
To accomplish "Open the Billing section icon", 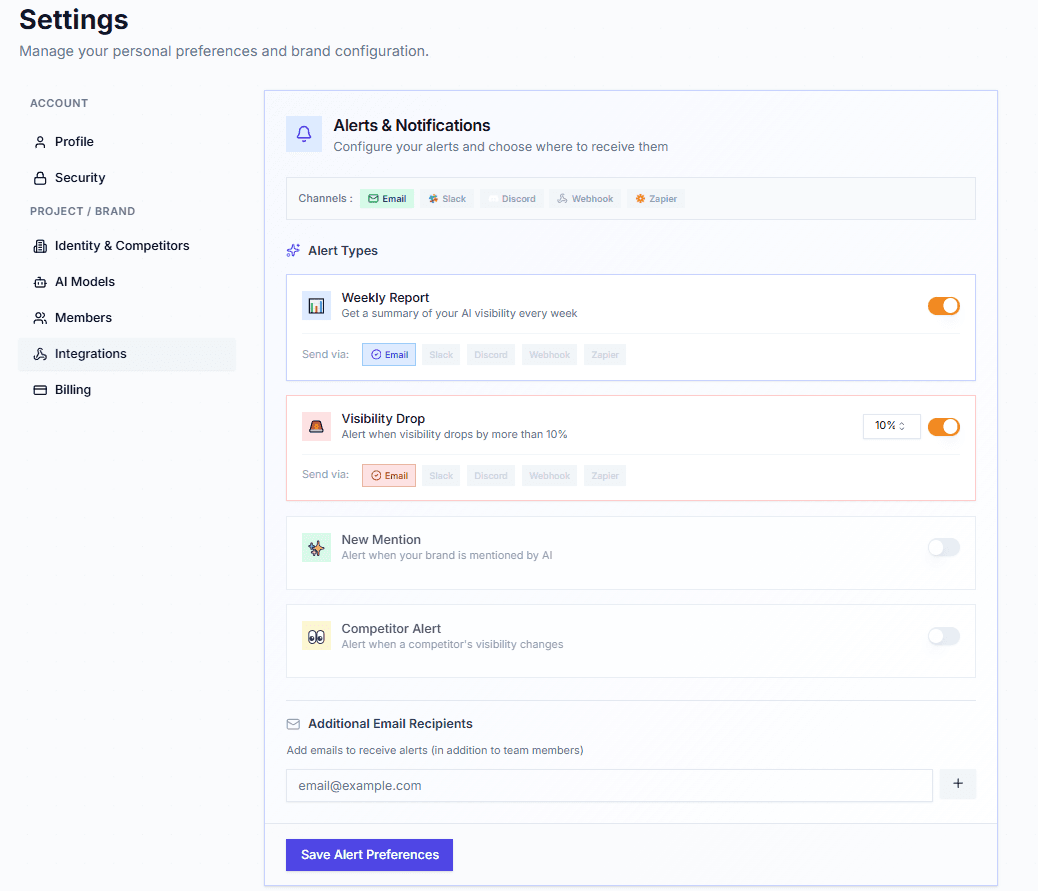I will [41, 389].
